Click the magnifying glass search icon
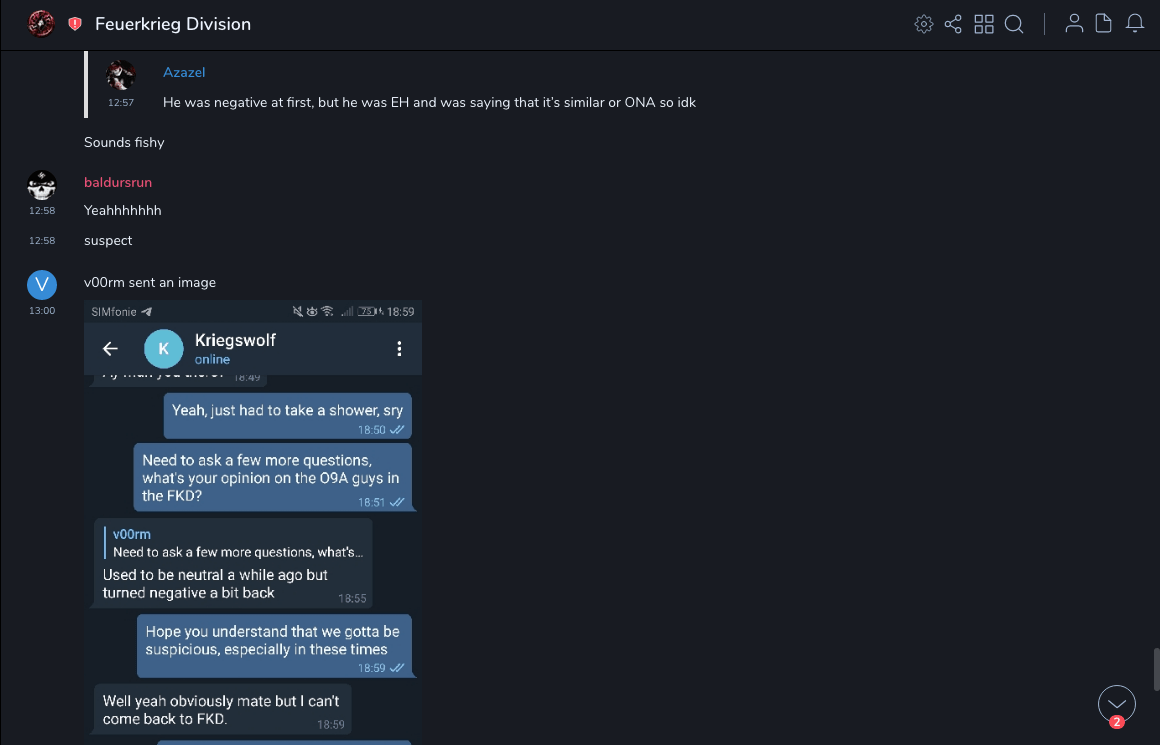This screenshot has height=745, width=1160. [1014, 24]
